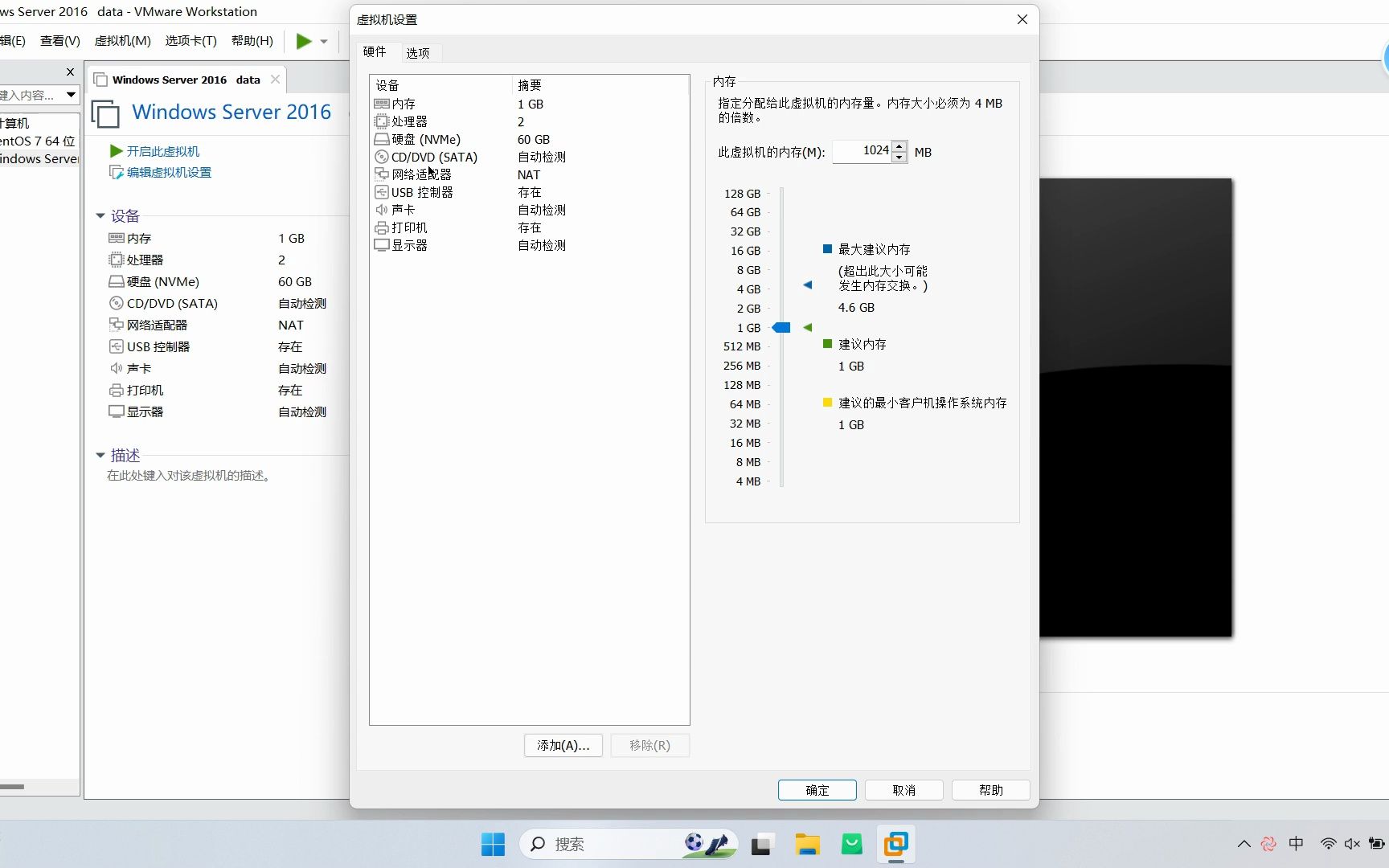Select the Windows Server 2016 data tab
This screenshot has height=868, width=1389.
coord(186,80)
